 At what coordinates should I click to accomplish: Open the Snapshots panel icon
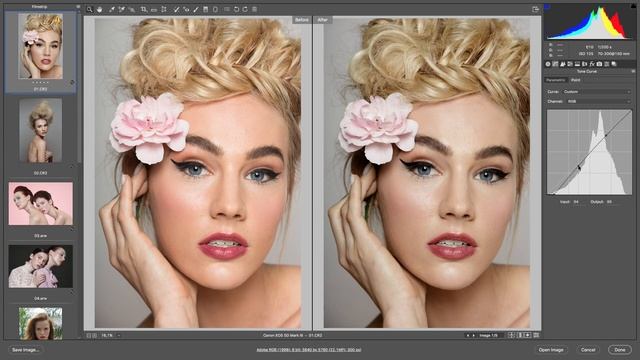pyautogui.click(x=613, y=64)
